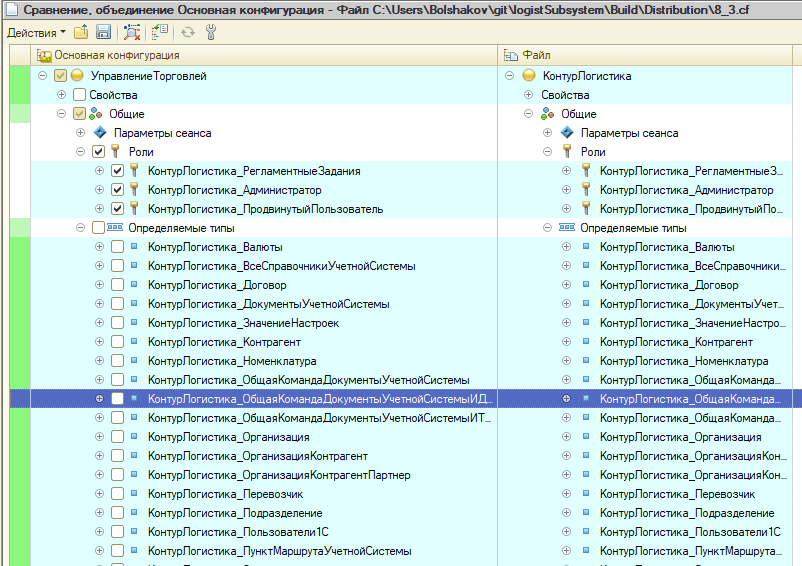
Task: Select КонтурЛогистика_Пользователи1С in Файл pane
Action: 690,532
